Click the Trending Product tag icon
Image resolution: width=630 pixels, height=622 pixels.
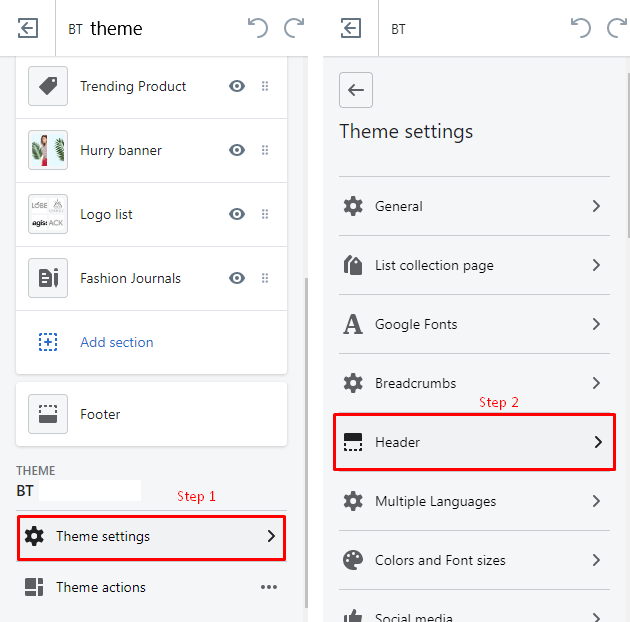[48, 86]
